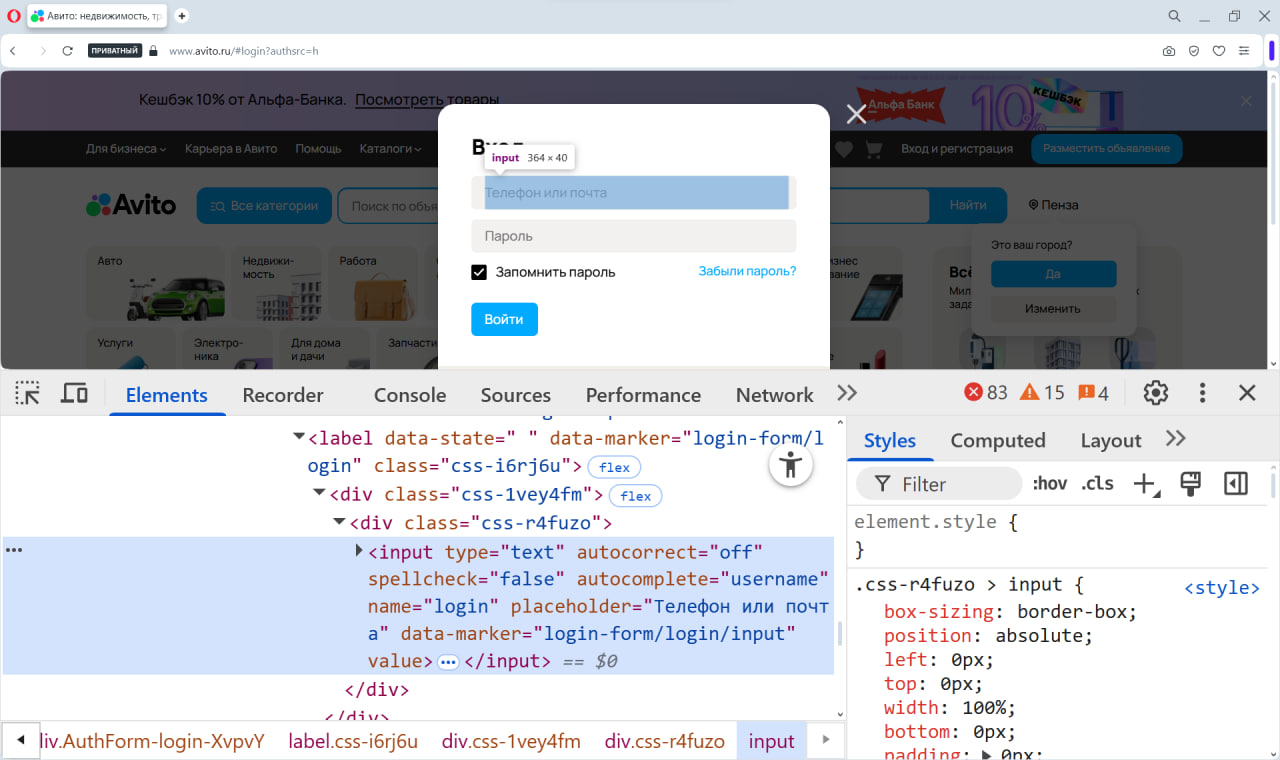Reload the page with refresh icon

point(68,51)
